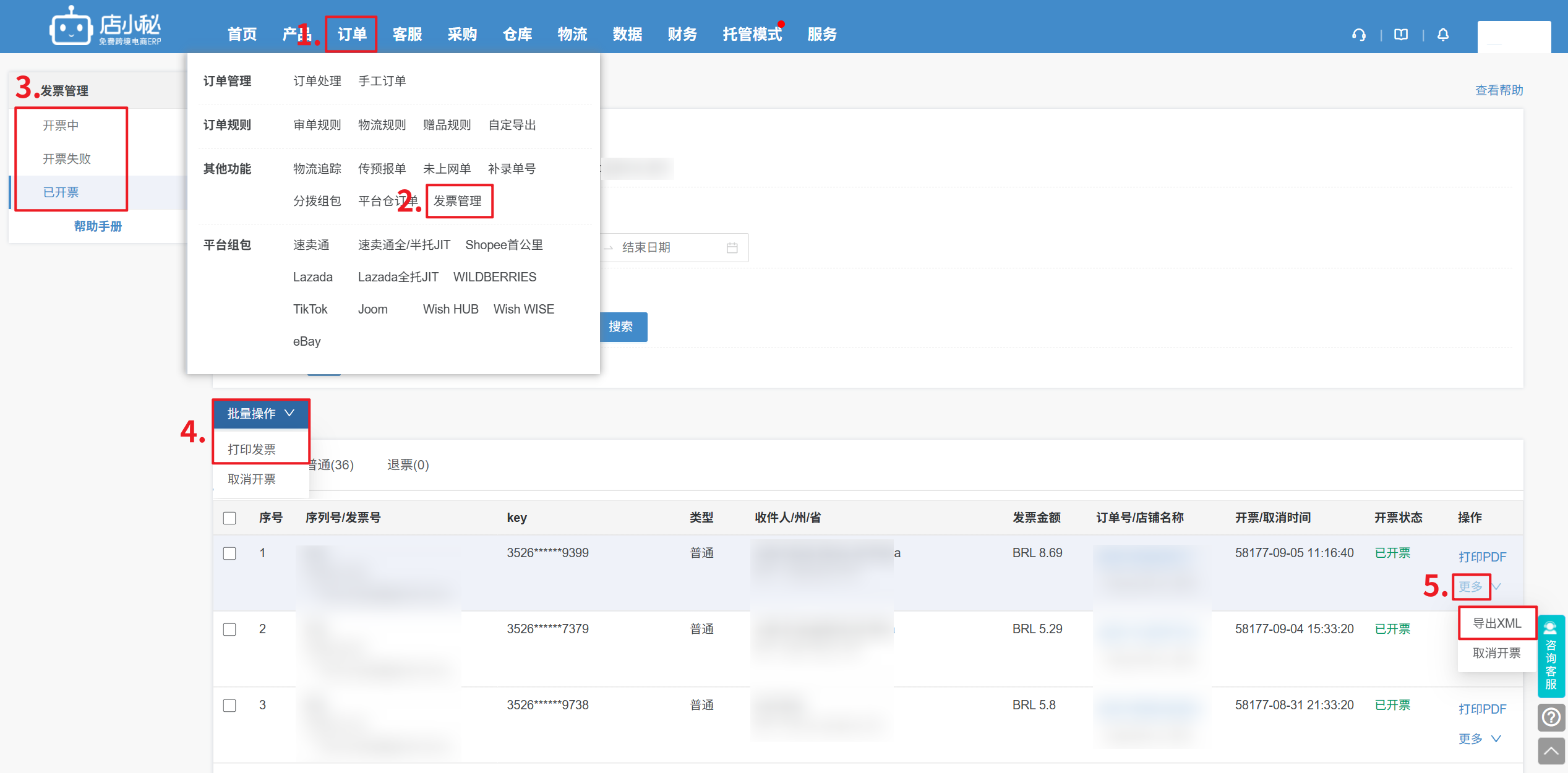Check the checkbox for row 1
The image size is (1568, 773).
[229, 553]
